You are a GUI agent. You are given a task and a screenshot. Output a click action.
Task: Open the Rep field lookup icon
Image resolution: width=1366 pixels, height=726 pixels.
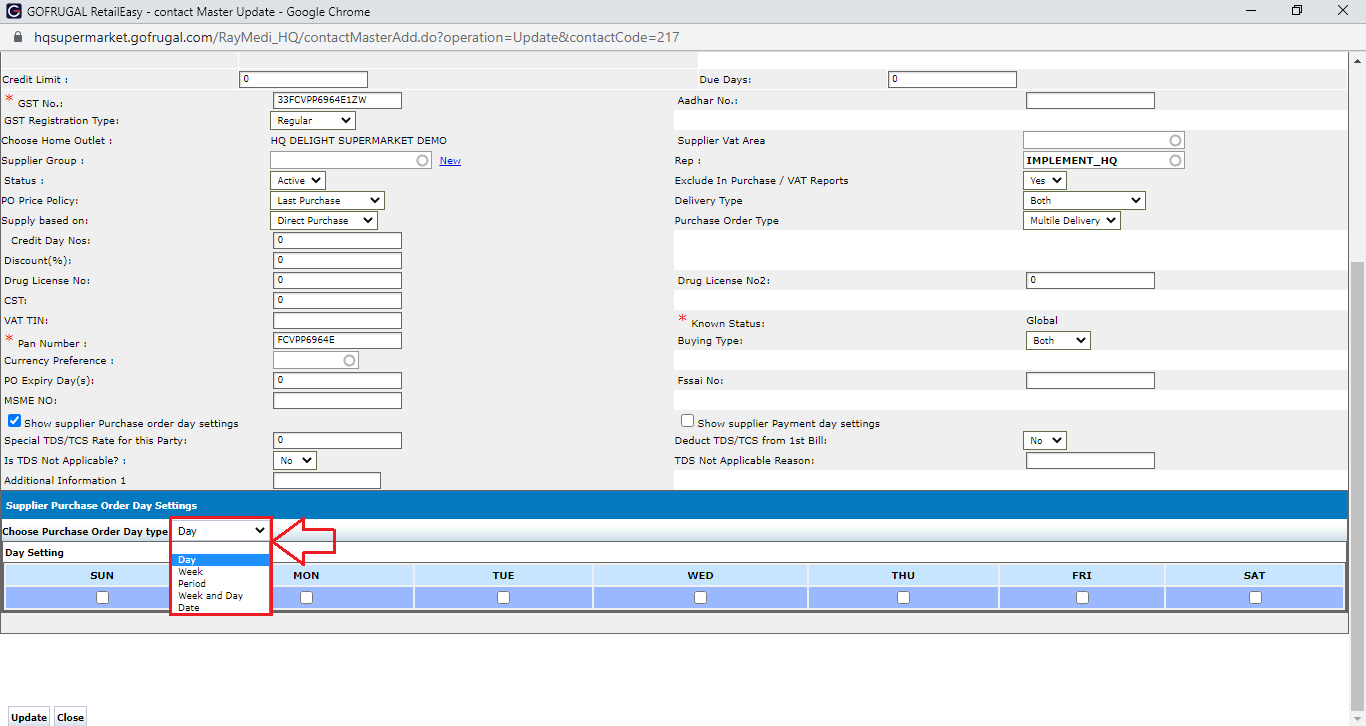pos(1175,161)
